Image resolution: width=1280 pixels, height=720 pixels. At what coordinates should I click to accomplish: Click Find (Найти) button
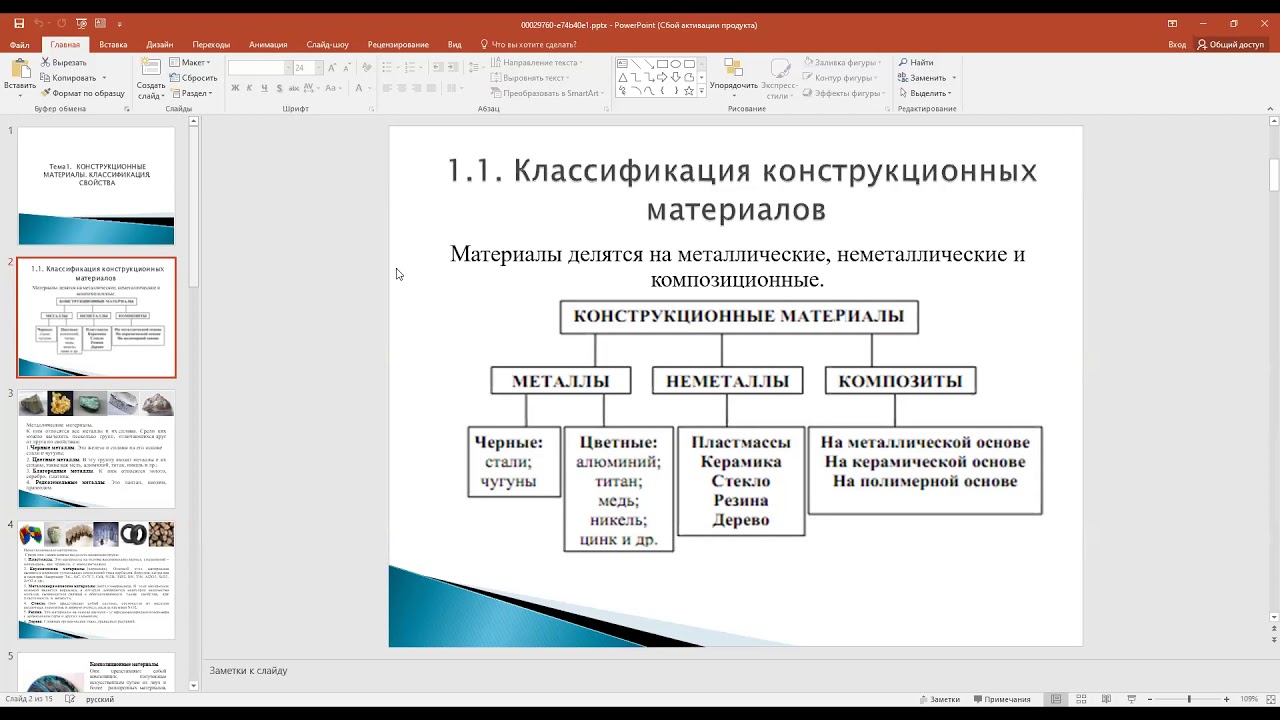click(916, 62)
